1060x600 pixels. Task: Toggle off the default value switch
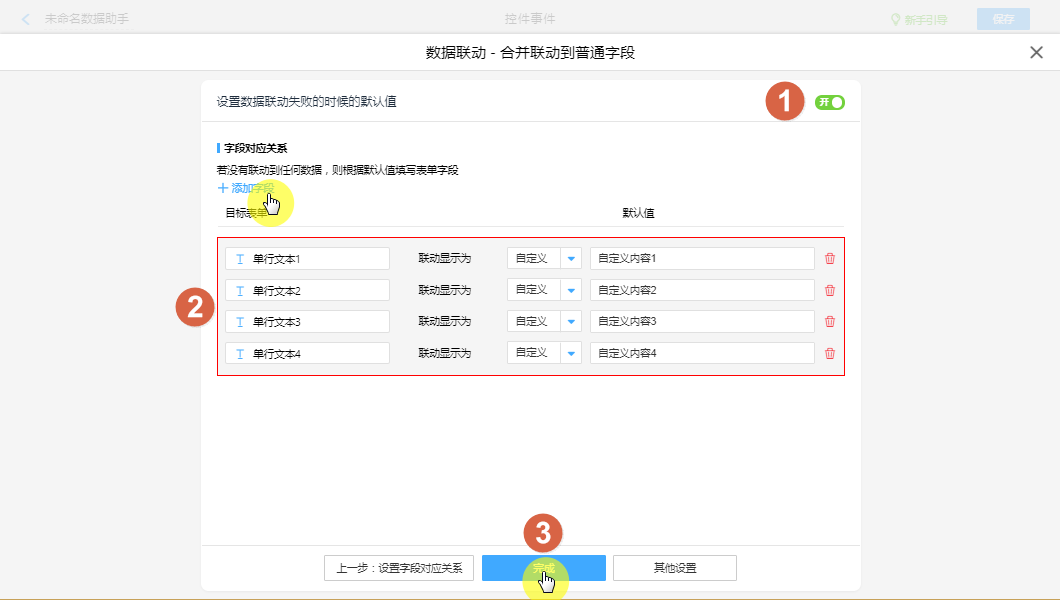point(830,102)
